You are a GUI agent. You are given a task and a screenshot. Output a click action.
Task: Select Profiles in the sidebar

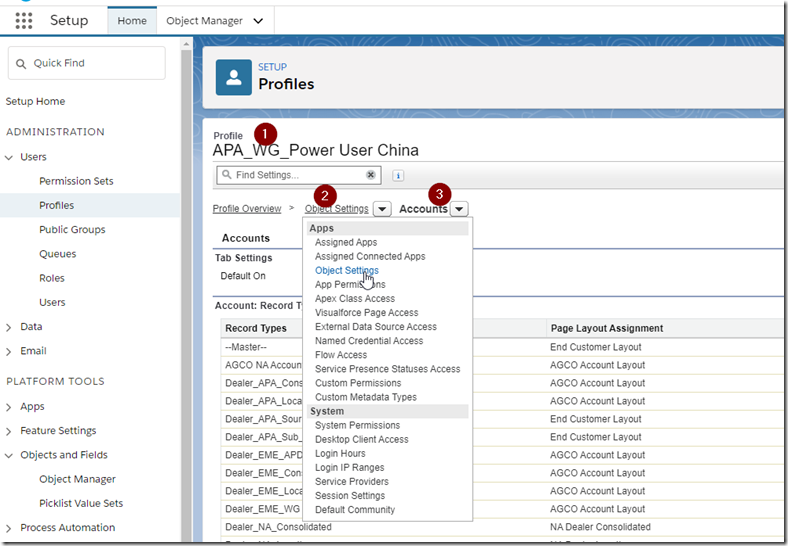point(57,206)
